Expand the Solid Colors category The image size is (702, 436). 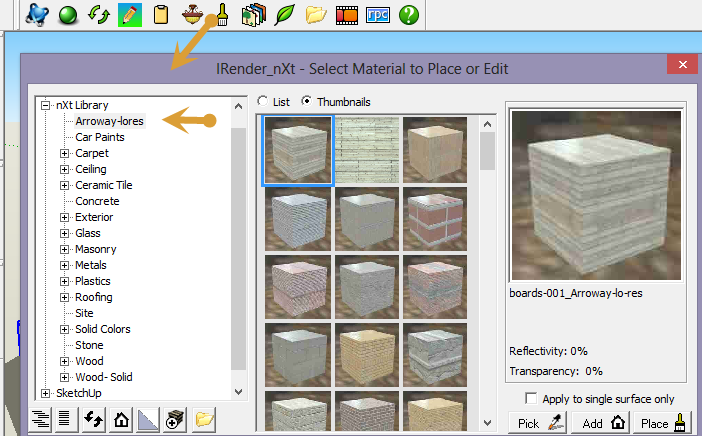64,329
